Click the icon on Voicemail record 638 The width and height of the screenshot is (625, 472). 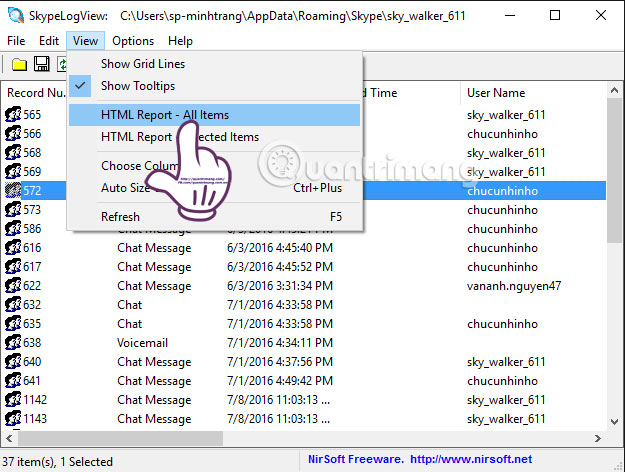point(13,342)
